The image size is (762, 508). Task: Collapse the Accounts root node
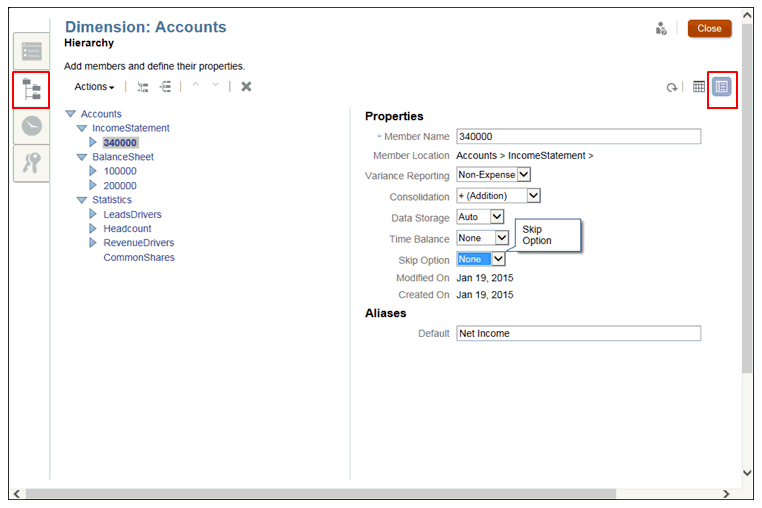[x=70, y=114]
